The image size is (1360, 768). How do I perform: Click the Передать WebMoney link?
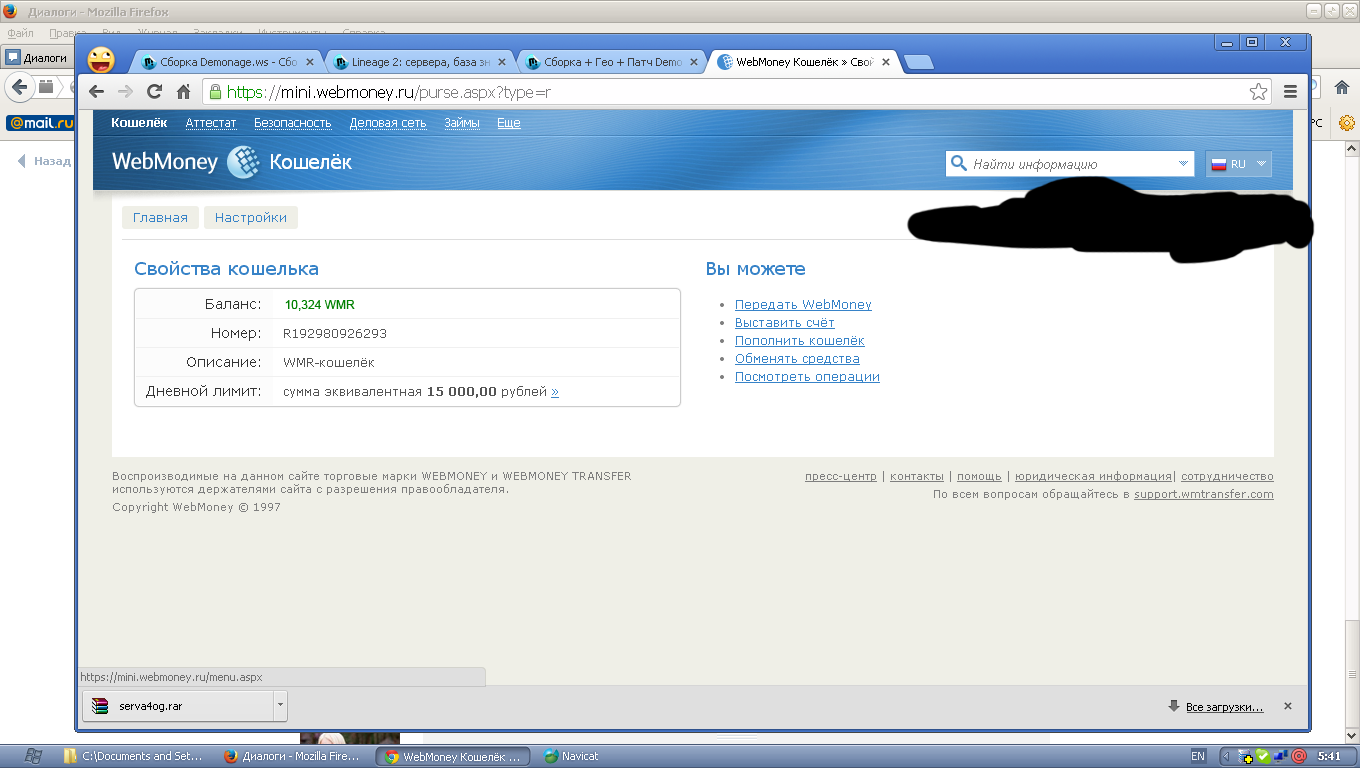point(803,305)
